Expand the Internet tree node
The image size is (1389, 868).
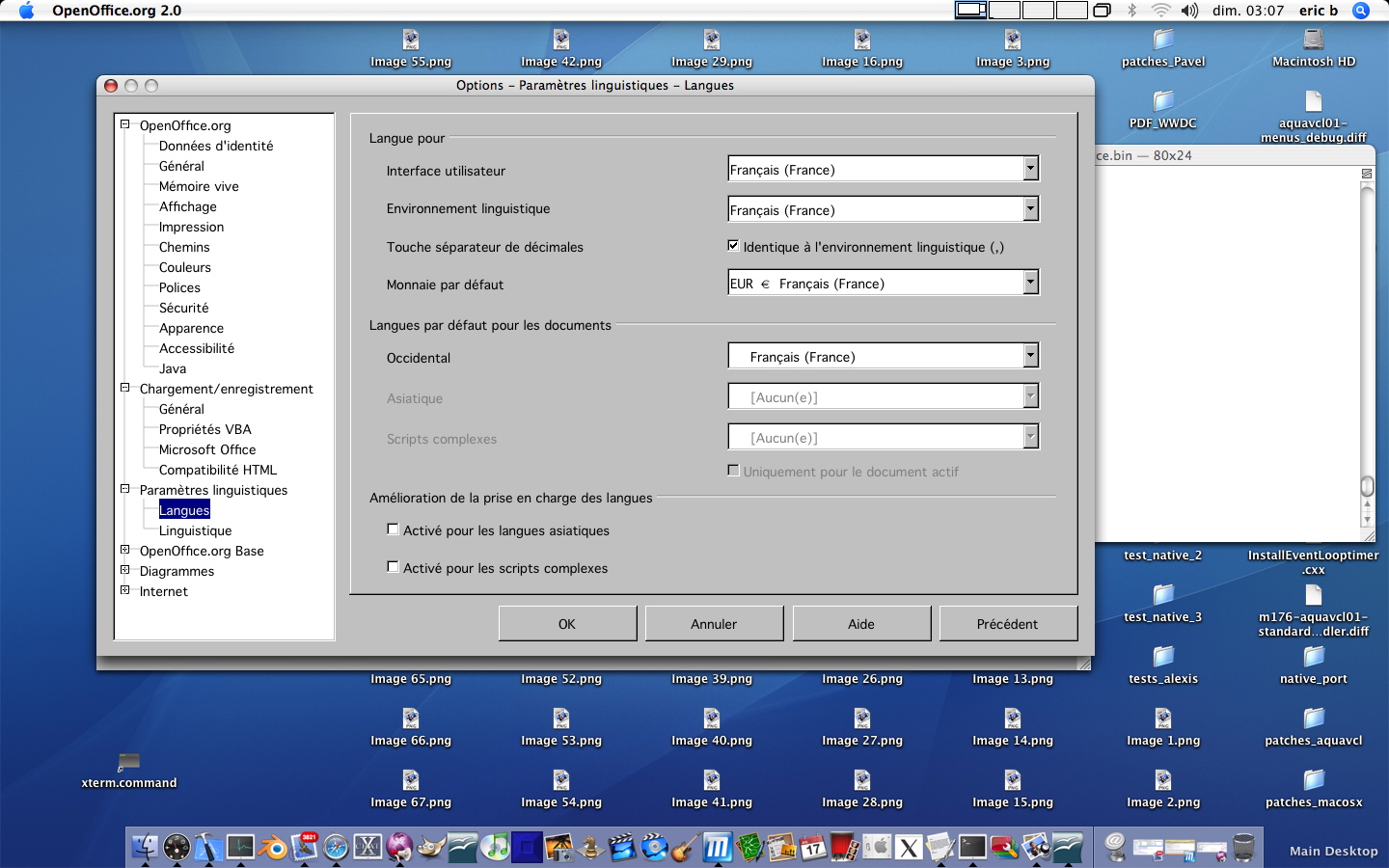pos(124,589)
